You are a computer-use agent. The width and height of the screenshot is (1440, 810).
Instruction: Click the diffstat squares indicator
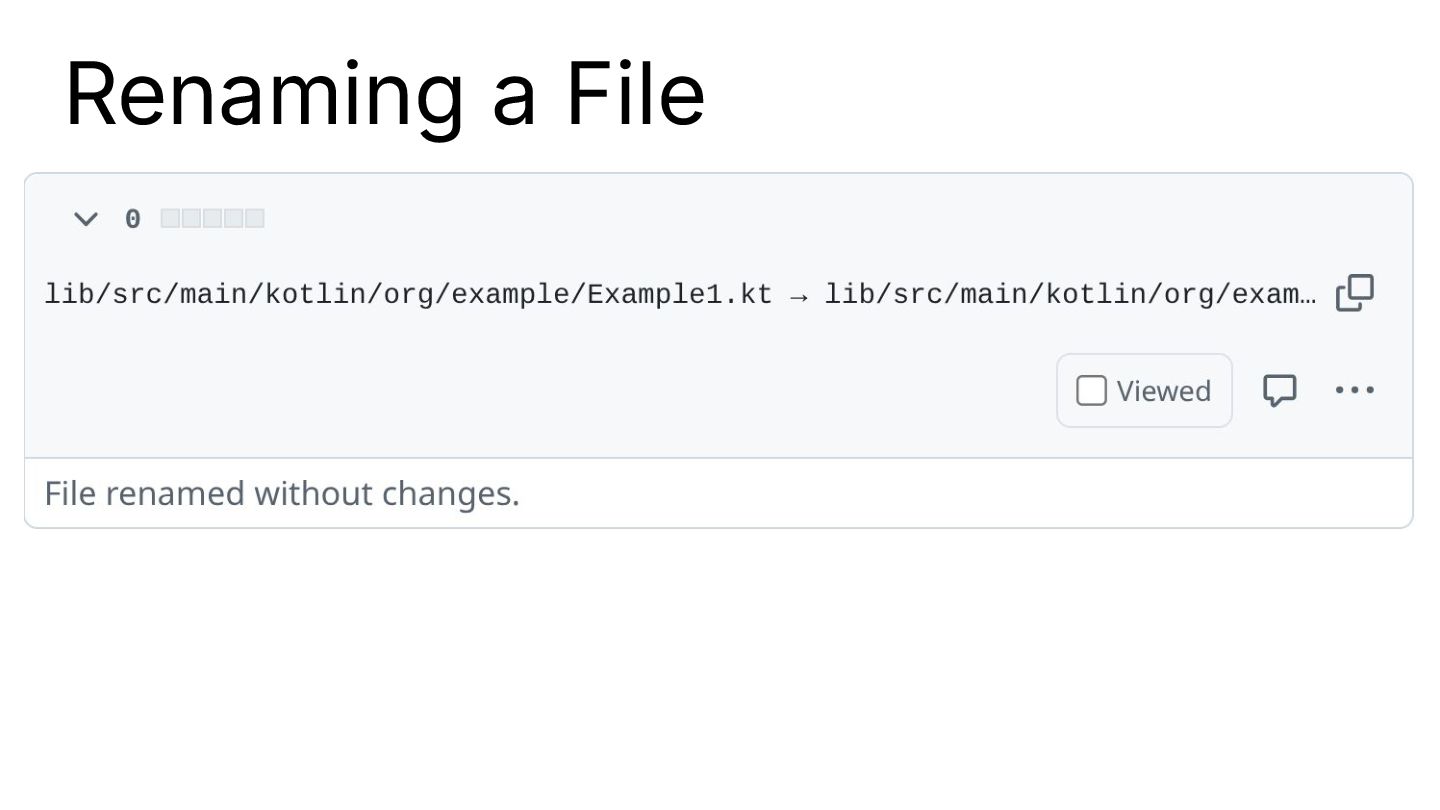point(212,219)
